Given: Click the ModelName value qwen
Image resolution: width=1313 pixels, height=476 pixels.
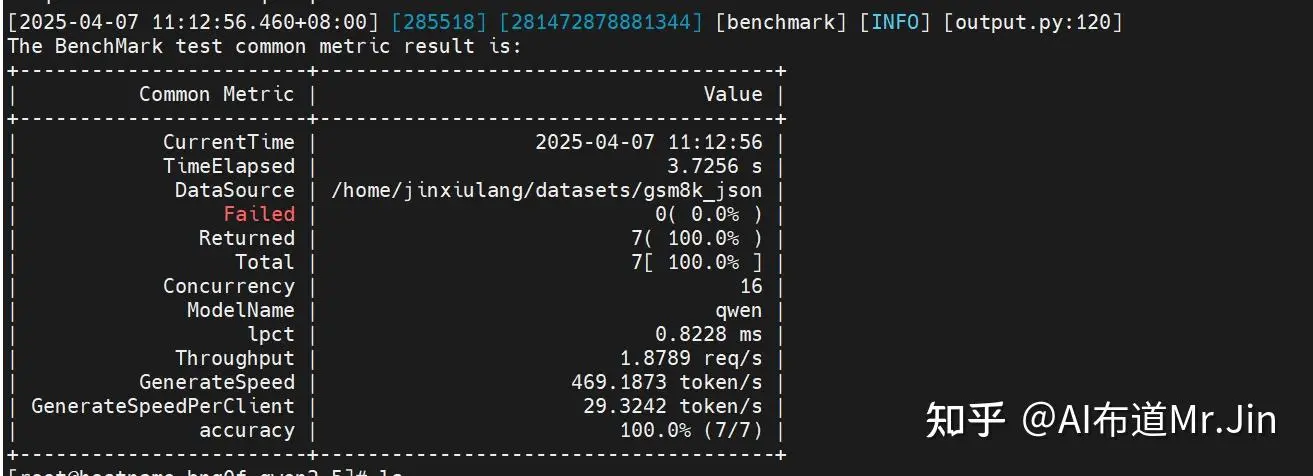Looking at the screenshot, I should coord(739,310).
